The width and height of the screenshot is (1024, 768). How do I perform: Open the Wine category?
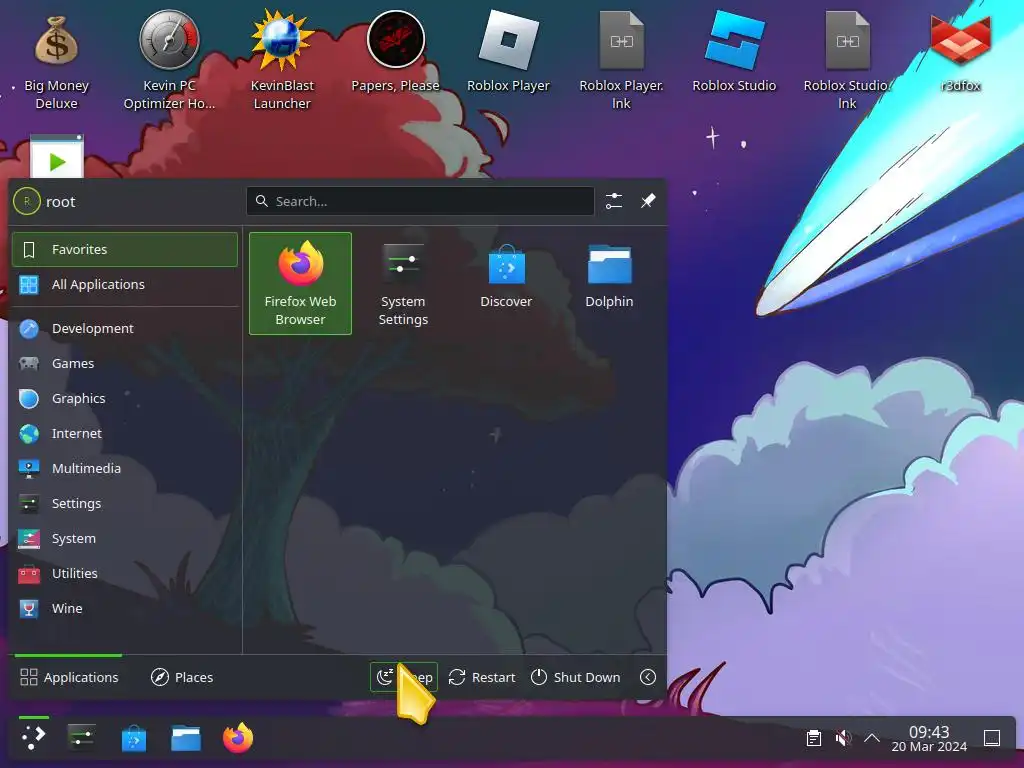tap(125, 609)
